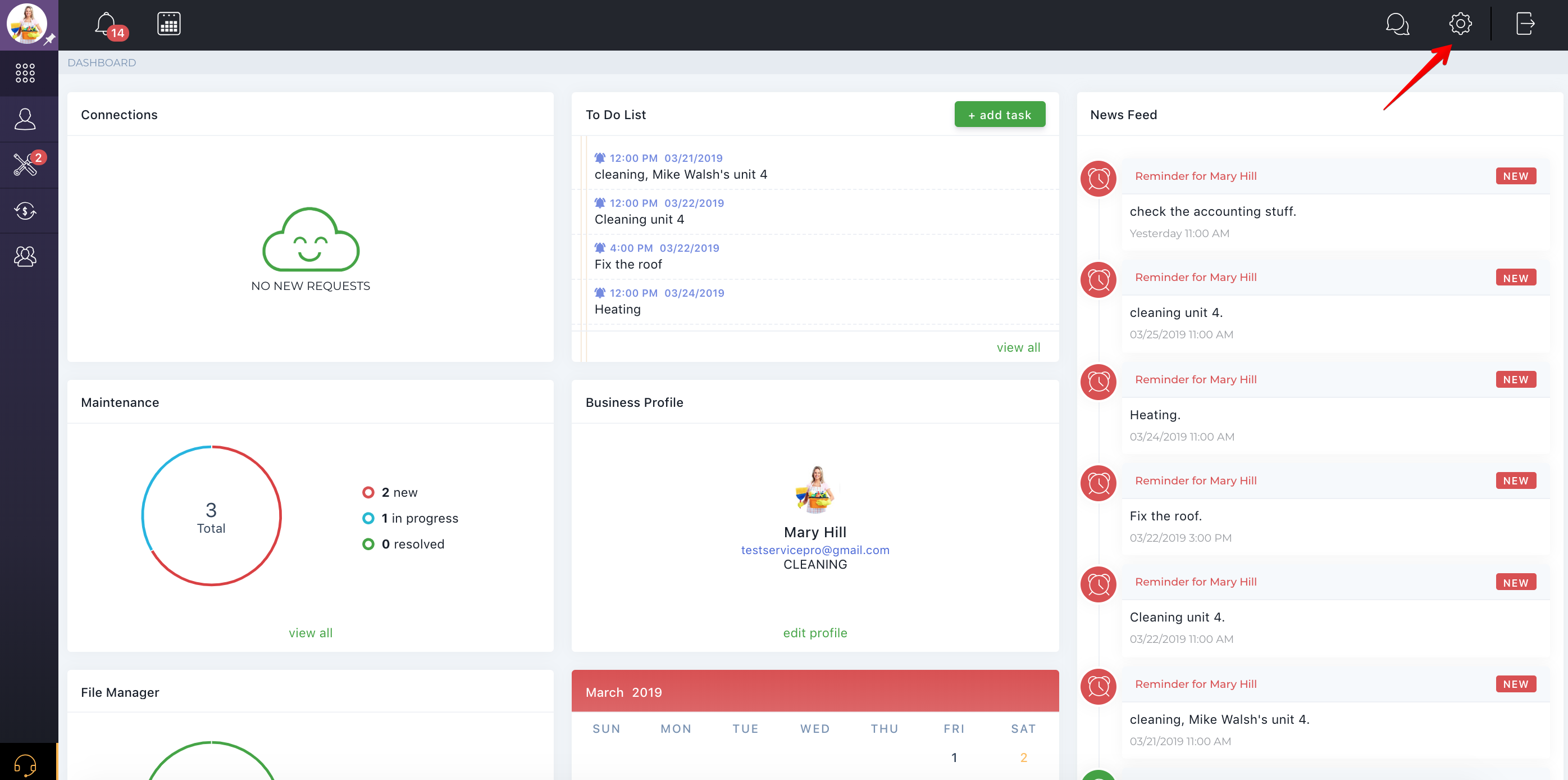Open reminder check the accounting stuff
The height and width of the screenshot is (780, 1568).
click(1213, 211)
